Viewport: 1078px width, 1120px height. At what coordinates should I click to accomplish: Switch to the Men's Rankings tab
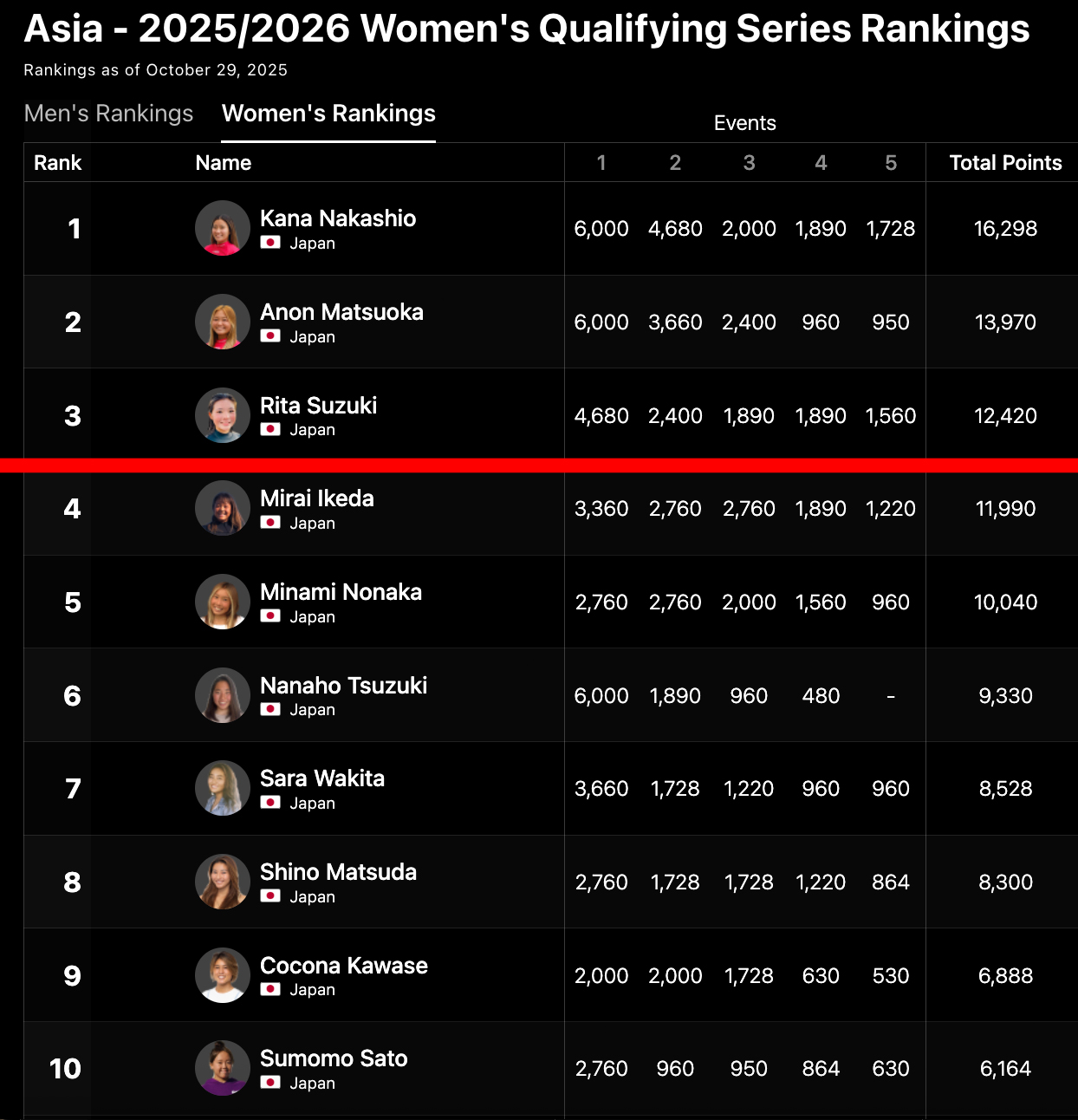point(108,114)
